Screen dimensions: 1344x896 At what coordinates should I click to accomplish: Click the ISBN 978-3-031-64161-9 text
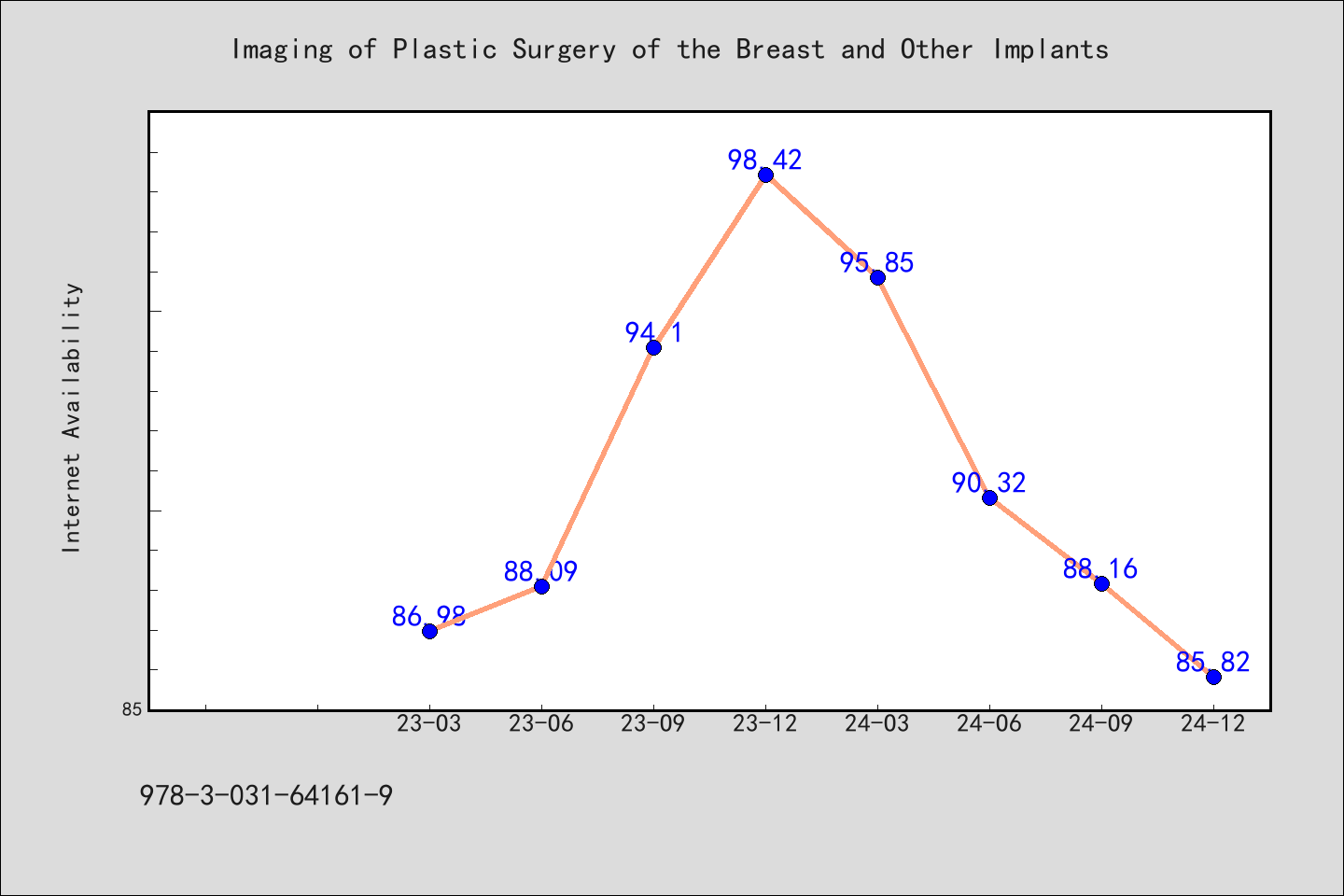pyautogui.click(x=266, y=796)
